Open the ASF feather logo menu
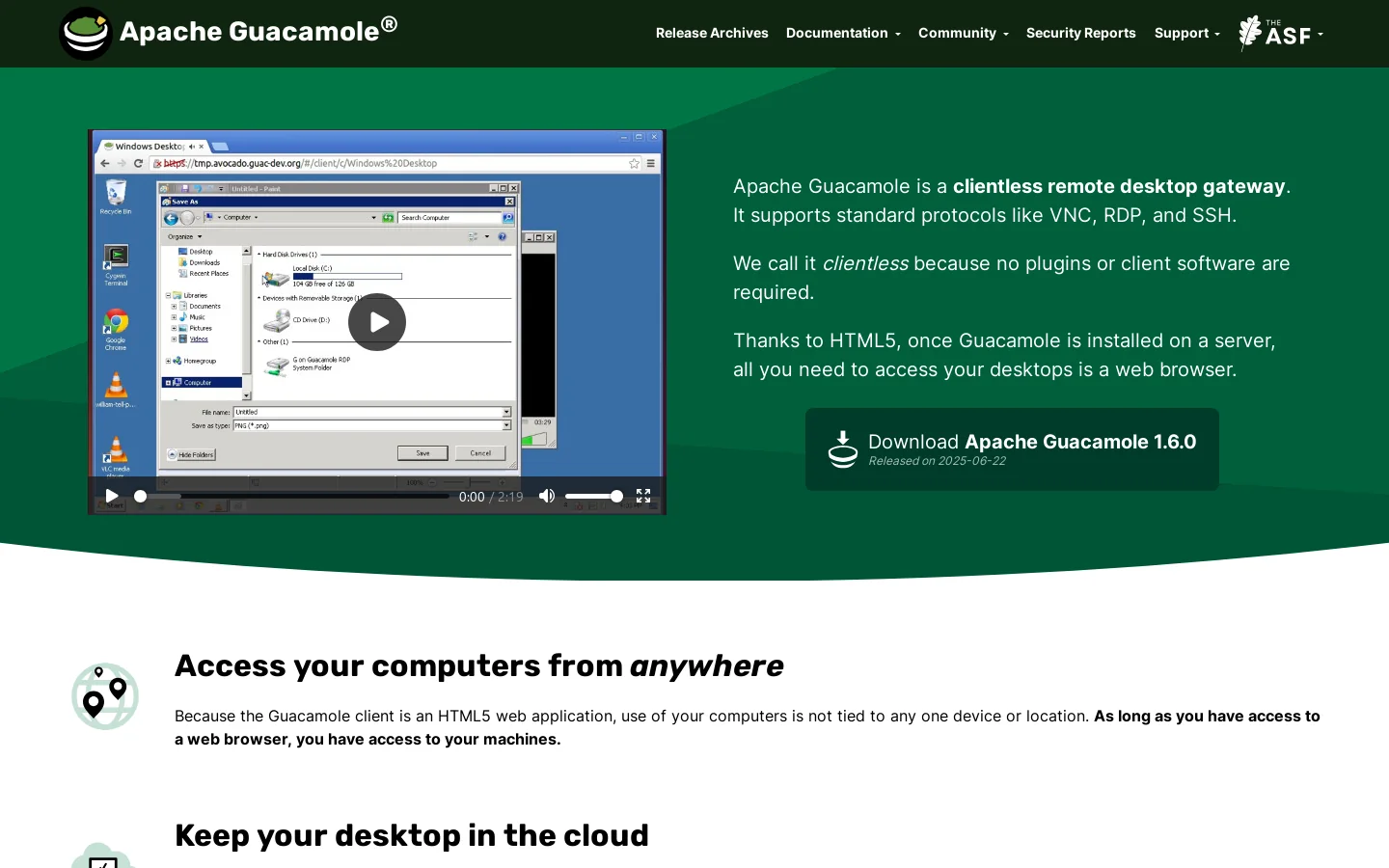The width and height of the screenshot is (1389, 868). [1280, 33]
